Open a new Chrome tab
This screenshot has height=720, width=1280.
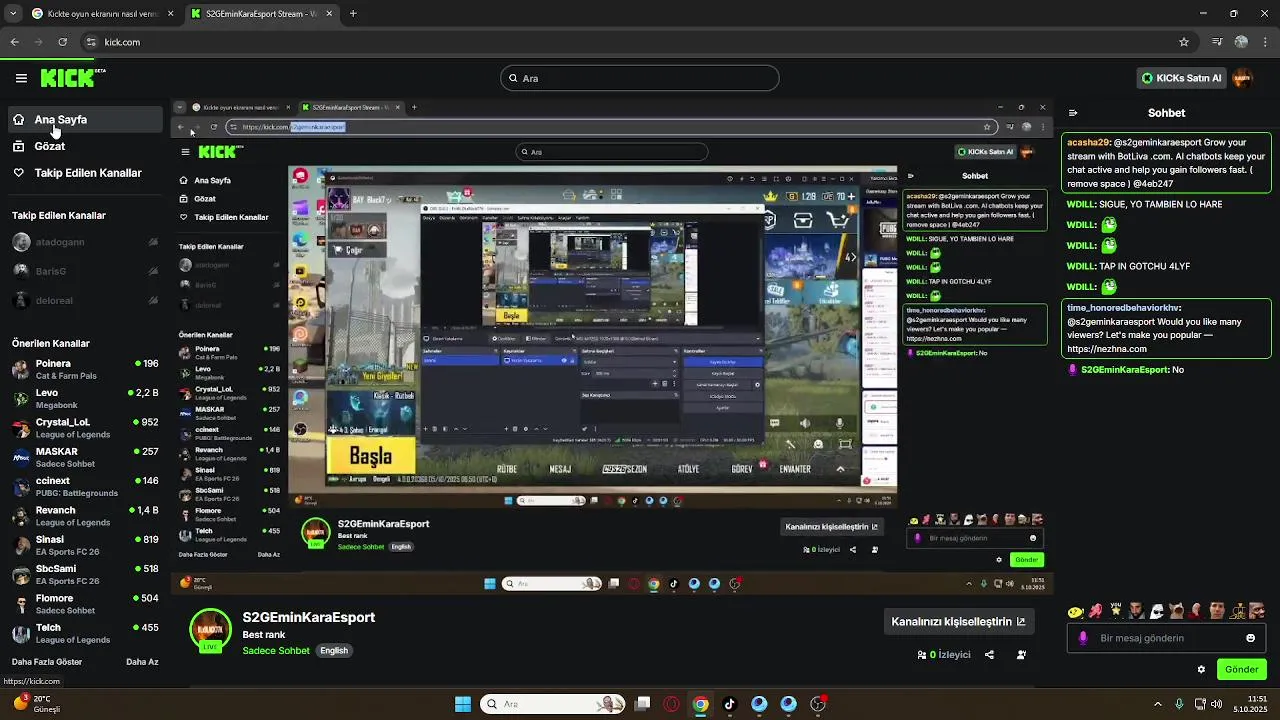(353, 14)
